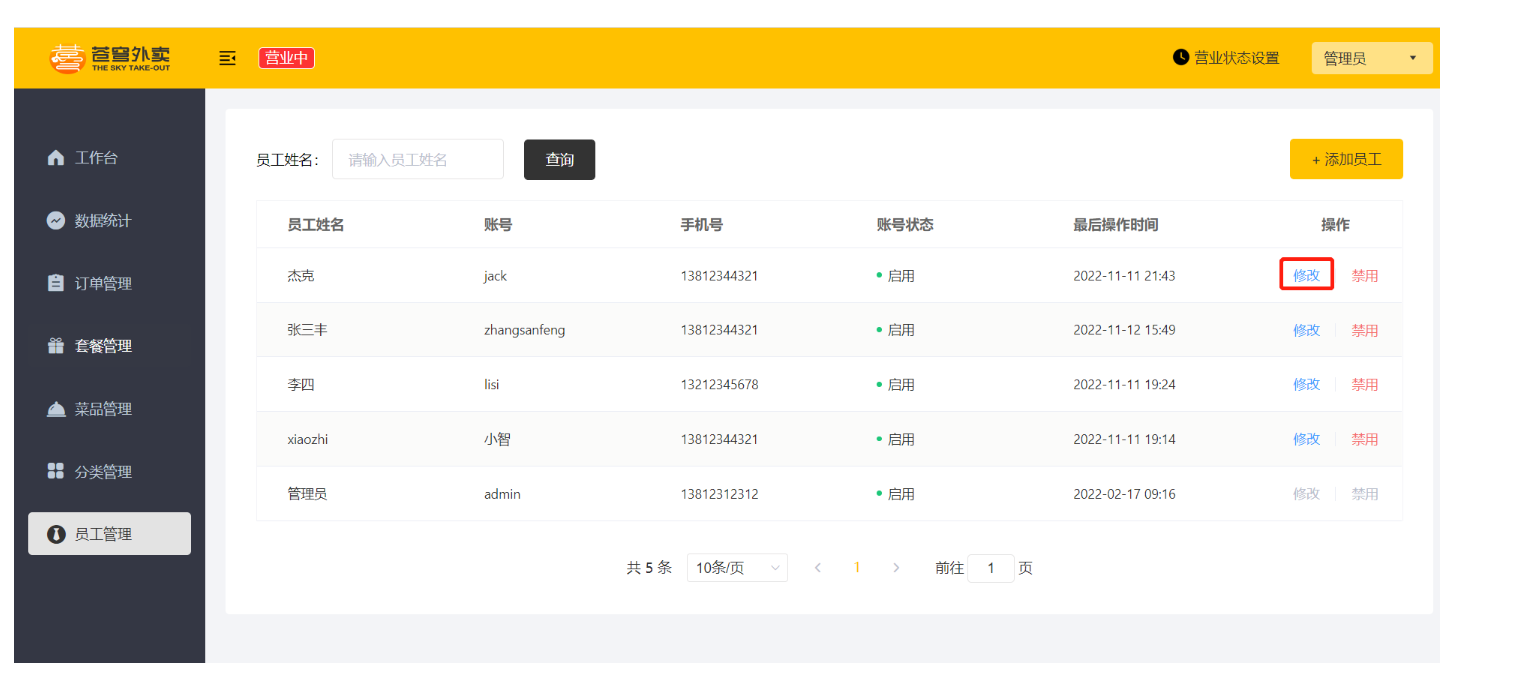Click phone number 13812312312

719,494
